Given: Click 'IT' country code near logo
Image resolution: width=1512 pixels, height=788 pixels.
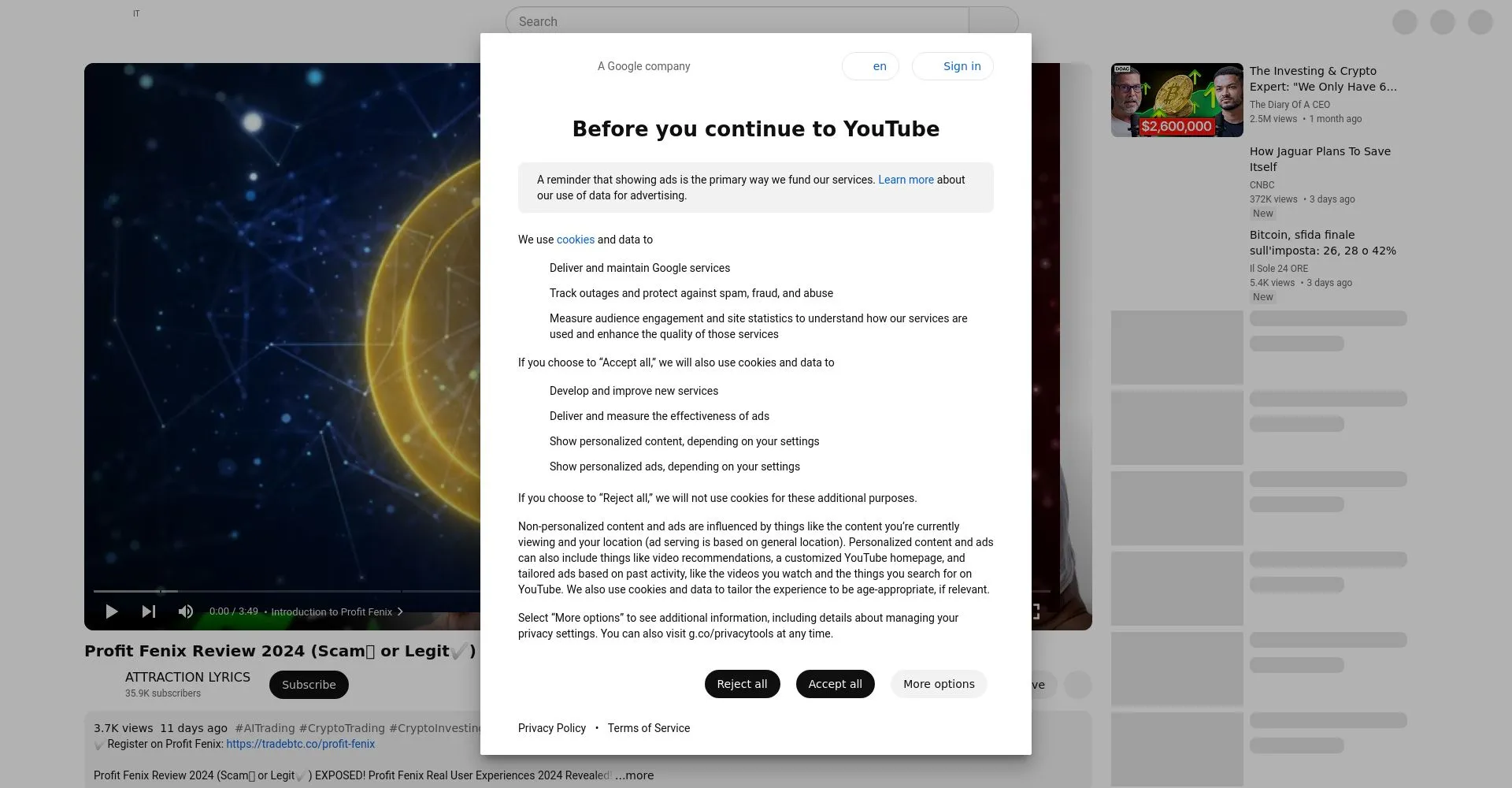Looking at the screenshot, I should click(x=136, y=13).
